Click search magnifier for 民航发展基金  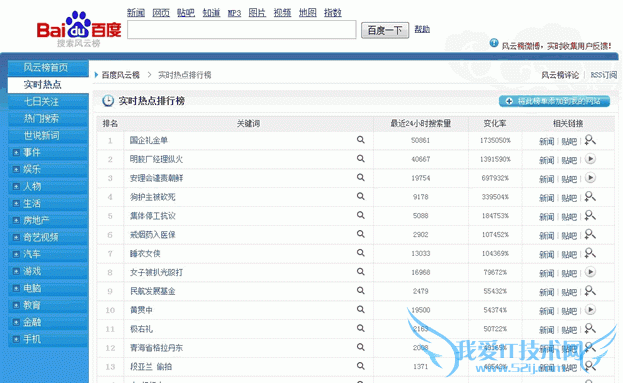tap(360, 290)
